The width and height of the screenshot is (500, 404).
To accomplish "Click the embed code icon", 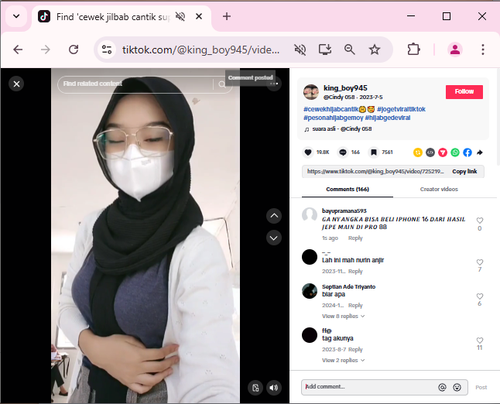I will (x=430, y=152).
